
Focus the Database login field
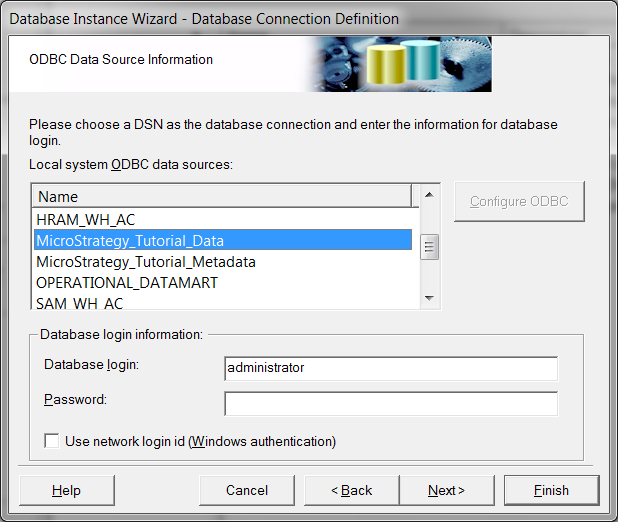point(391,368)
